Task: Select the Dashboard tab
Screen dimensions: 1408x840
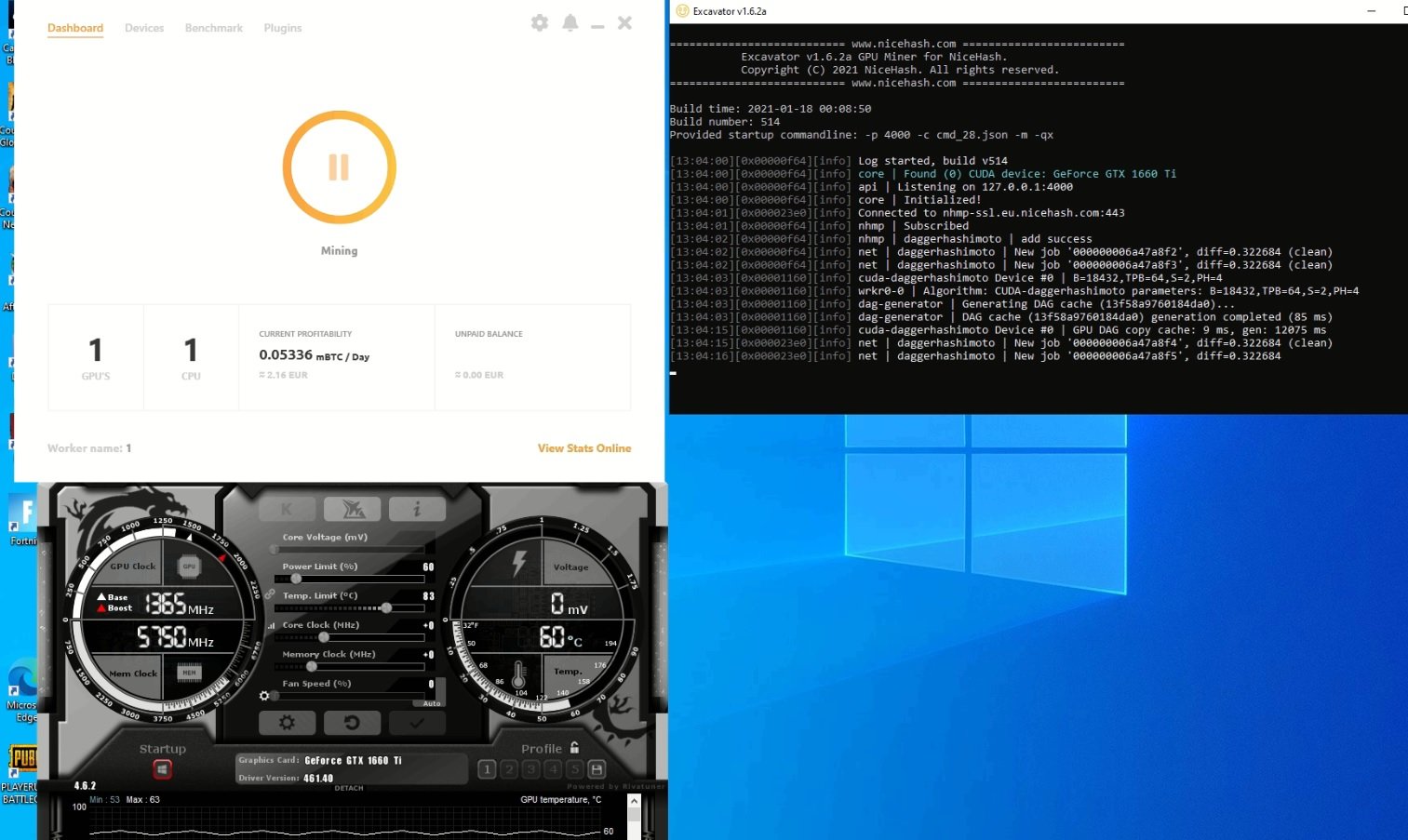Action: pyautogui.click(x=75, y=28)
